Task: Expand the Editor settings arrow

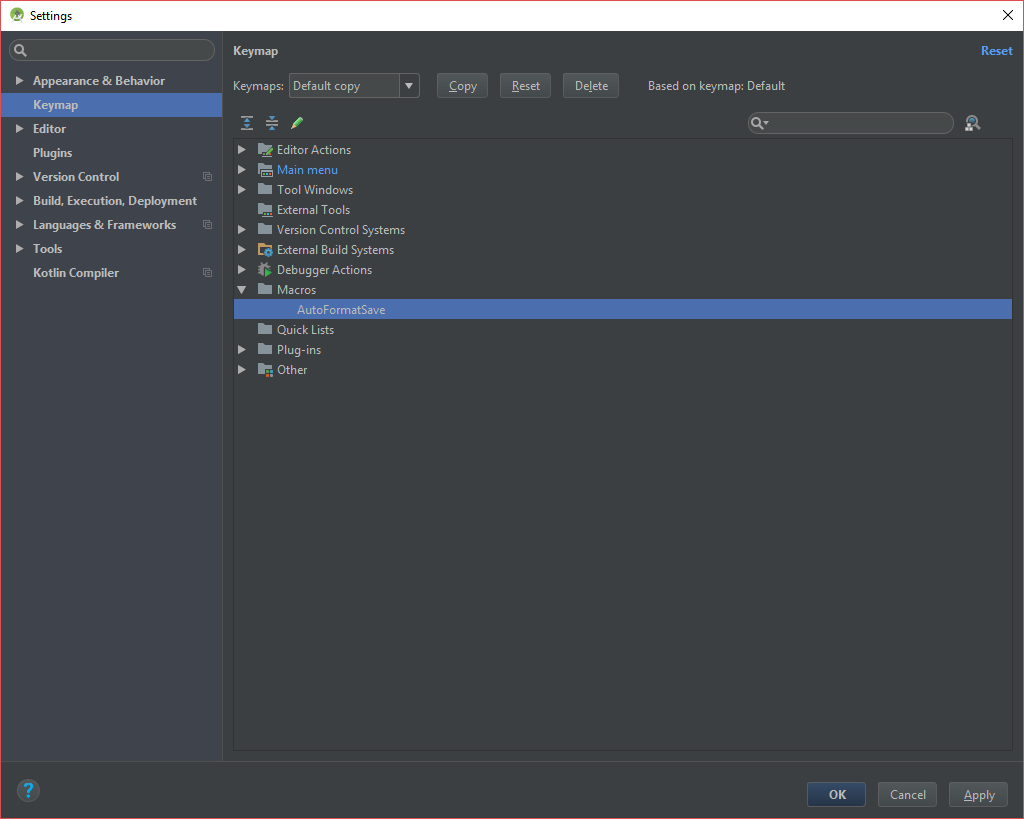Action: click(x=20, y=129)
